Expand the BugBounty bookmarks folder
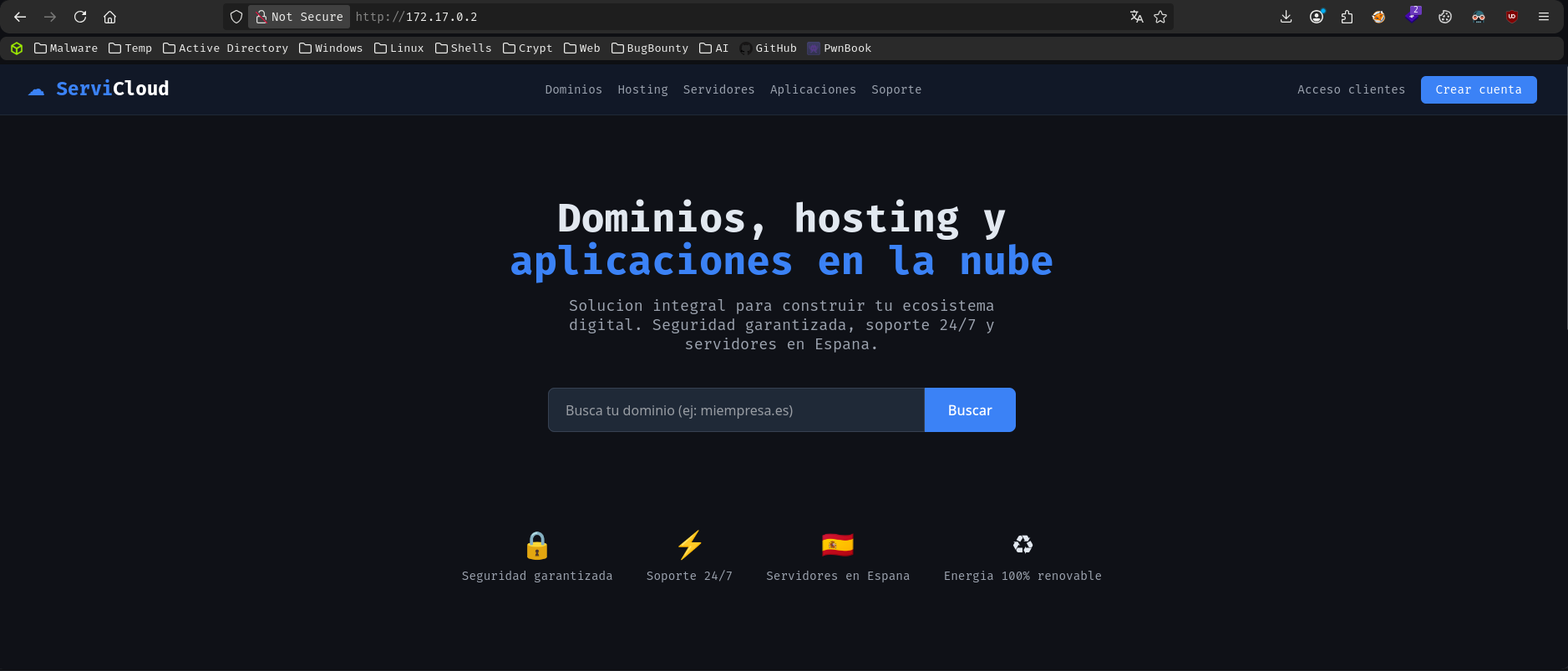This screenshot has width=1568, height=671. pos(650,48)
